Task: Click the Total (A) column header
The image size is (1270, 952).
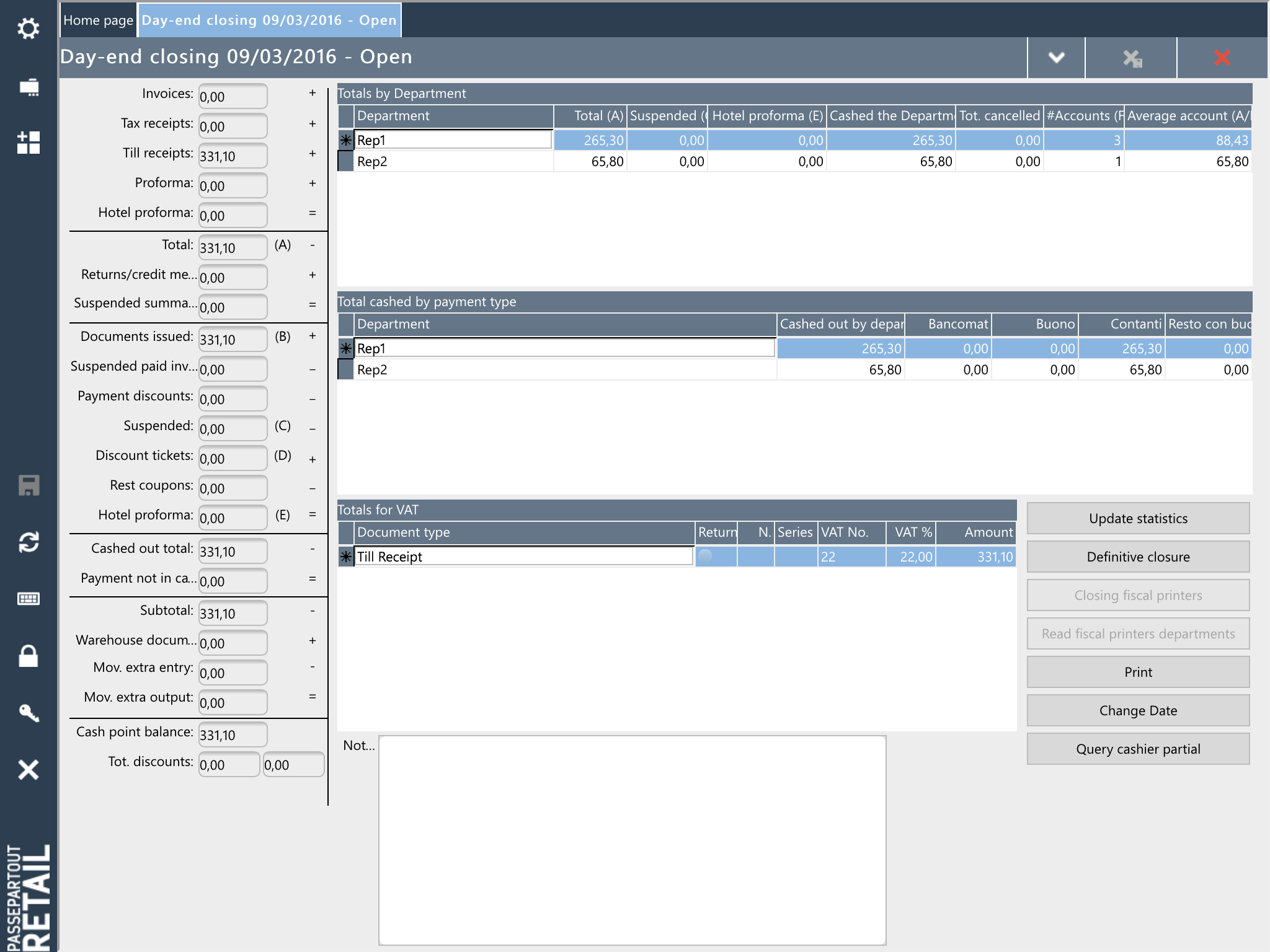Action: click(590, 116)
